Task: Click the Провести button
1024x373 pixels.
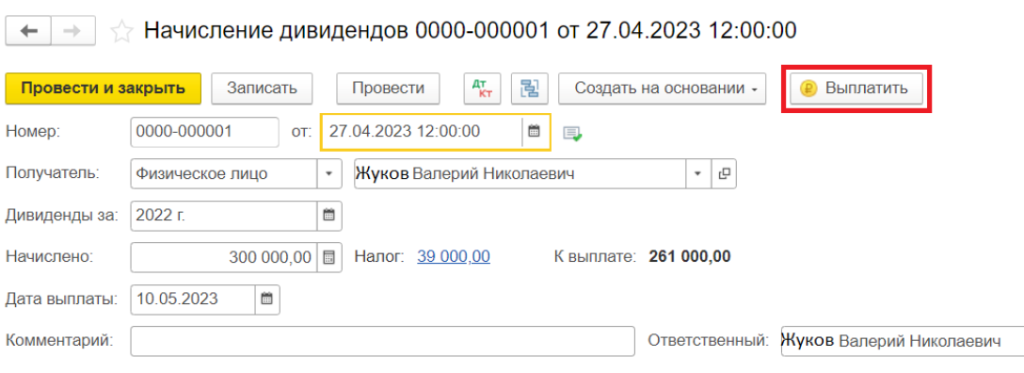Action: pos(388,88)
